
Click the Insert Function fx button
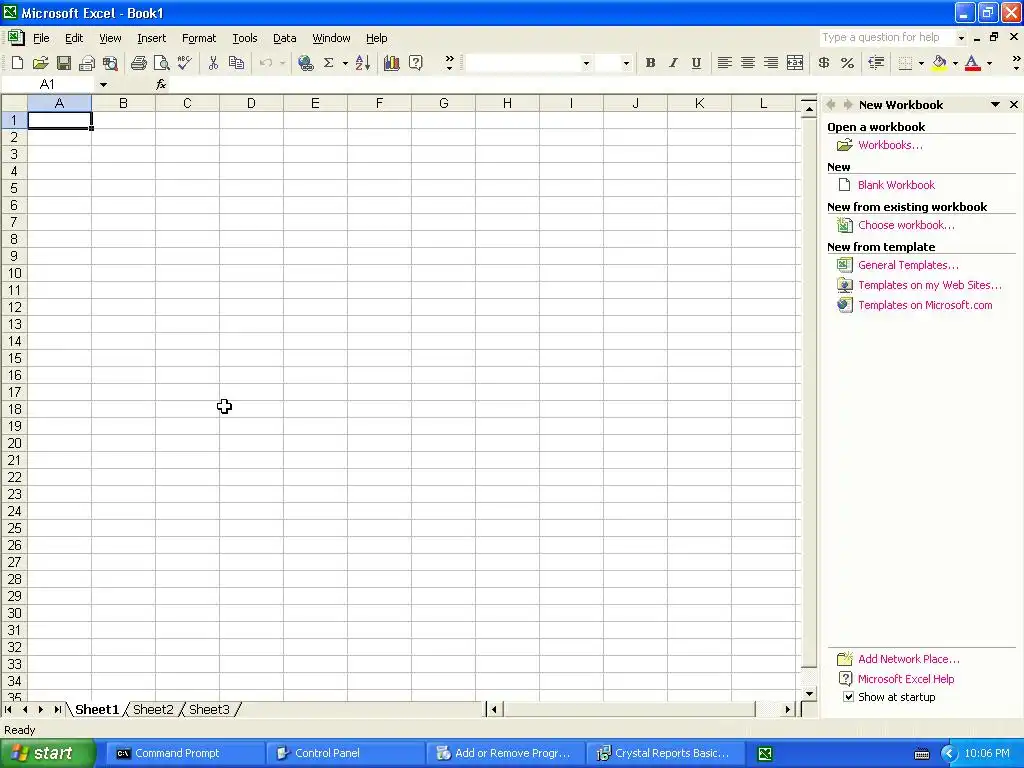(x=161, y=84)
